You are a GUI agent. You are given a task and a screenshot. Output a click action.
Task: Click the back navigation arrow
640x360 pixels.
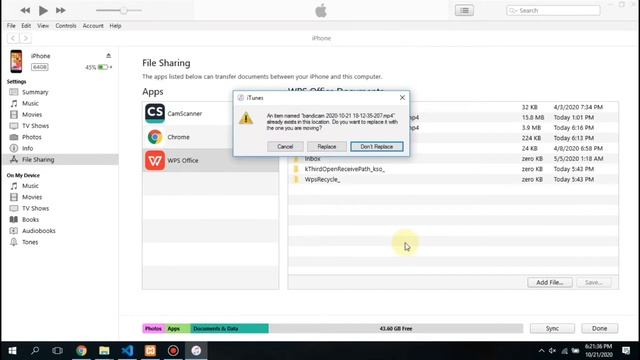tap(13, 38)
